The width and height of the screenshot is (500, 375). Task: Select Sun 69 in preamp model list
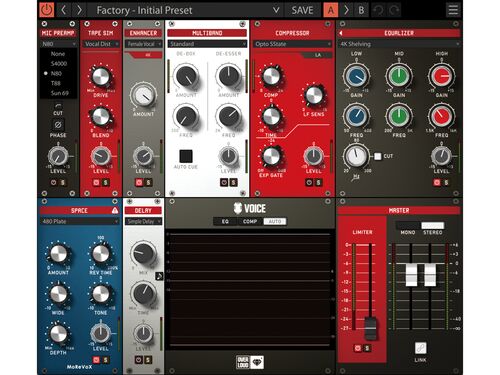(60, 93)
